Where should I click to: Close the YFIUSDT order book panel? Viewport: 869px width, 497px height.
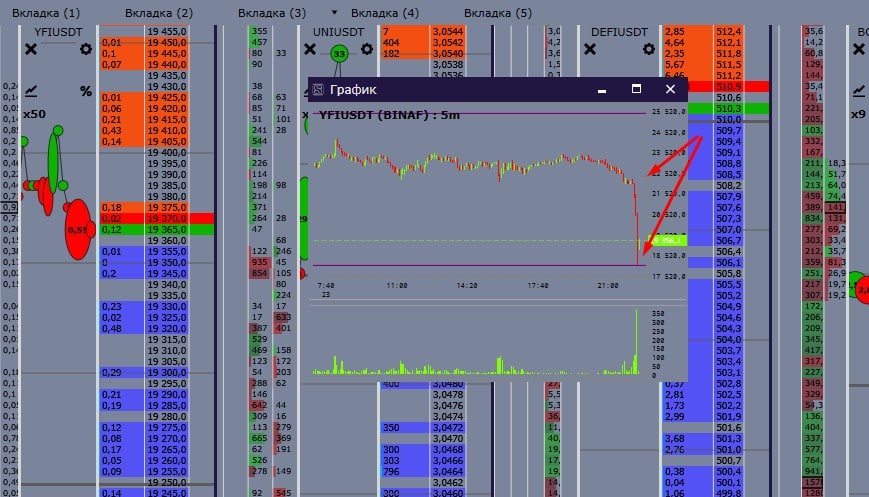(x=31, y=49)
